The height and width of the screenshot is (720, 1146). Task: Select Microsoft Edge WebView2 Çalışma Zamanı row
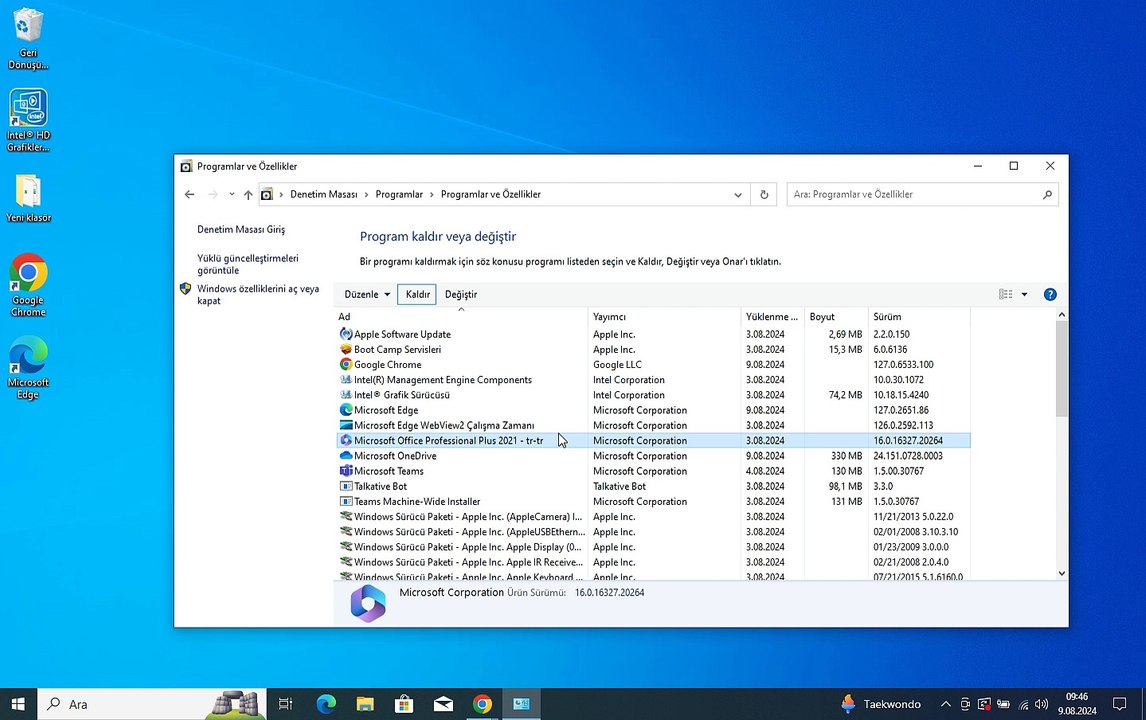(653, 425)
